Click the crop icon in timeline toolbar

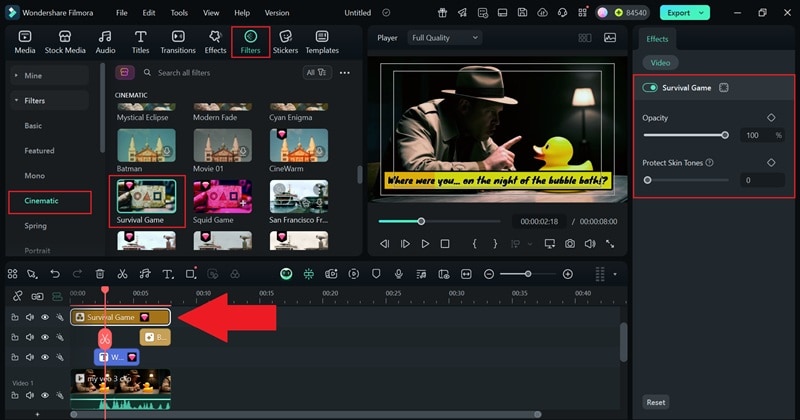pyautogui.click(x=190, y=274)
